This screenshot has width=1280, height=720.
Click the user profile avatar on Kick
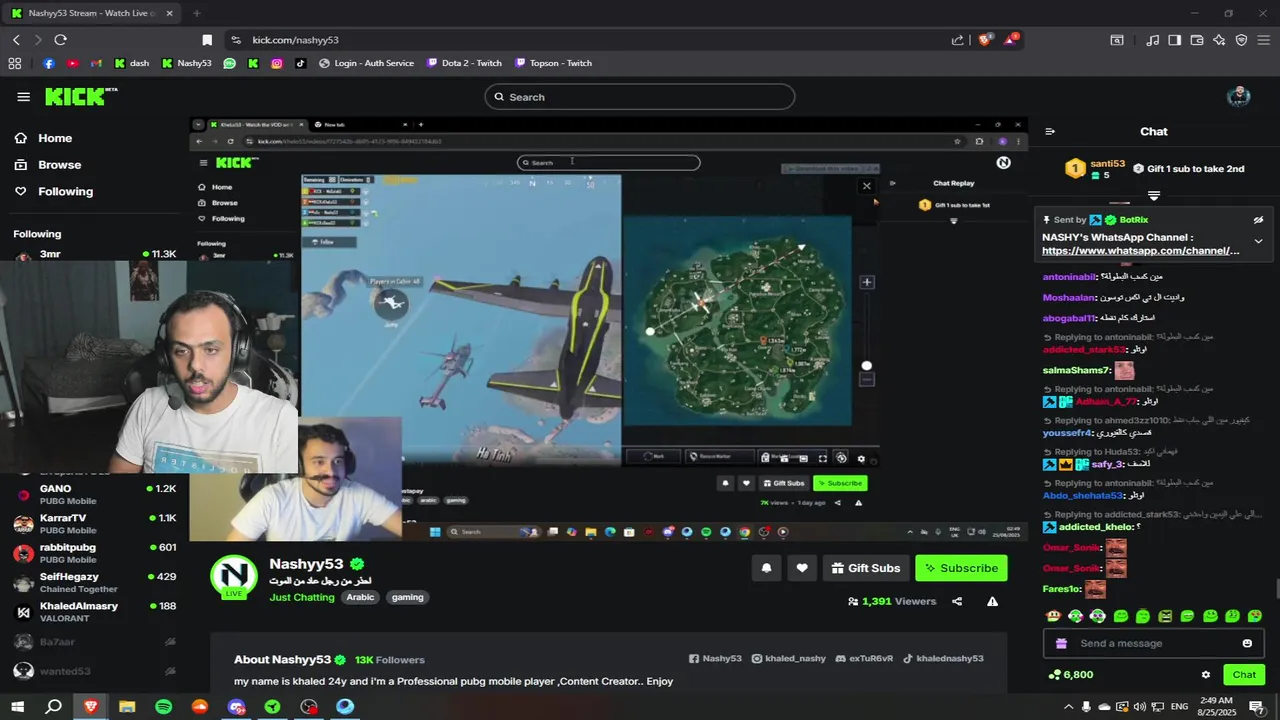(1239, 97)
